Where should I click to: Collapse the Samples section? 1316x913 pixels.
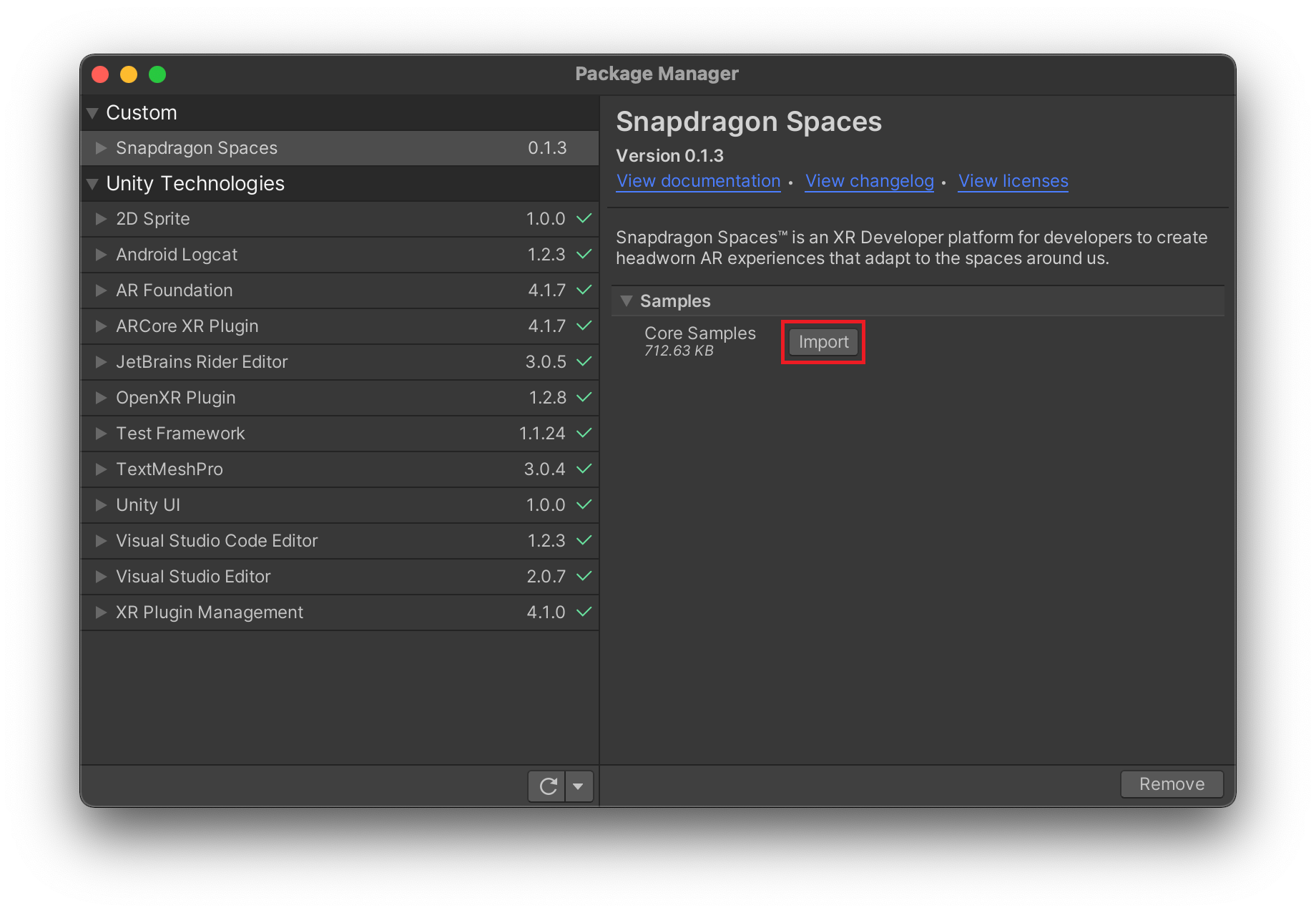pos(627,301)
